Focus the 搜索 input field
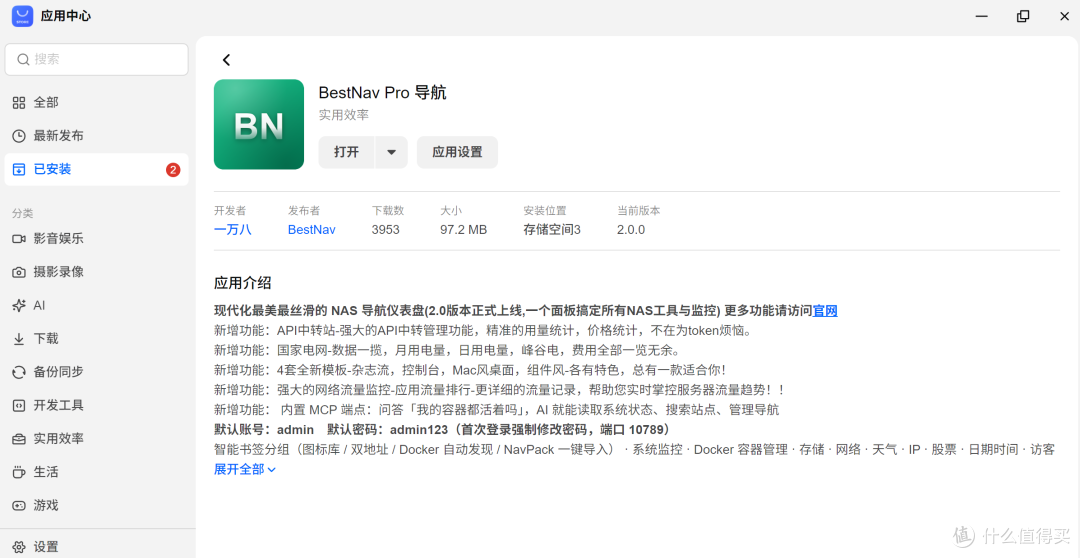 96,60
